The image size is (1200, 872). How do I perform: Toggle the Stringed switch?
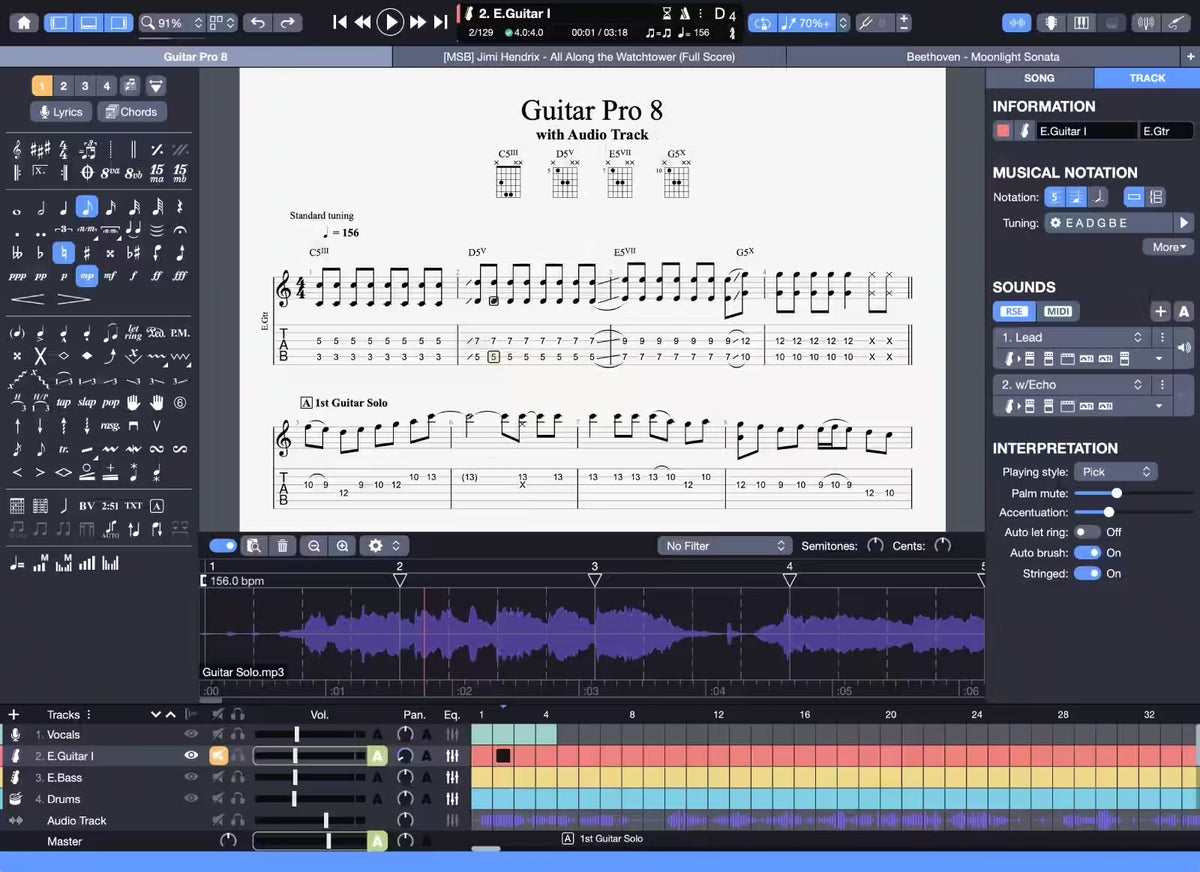click(1087, 574)
